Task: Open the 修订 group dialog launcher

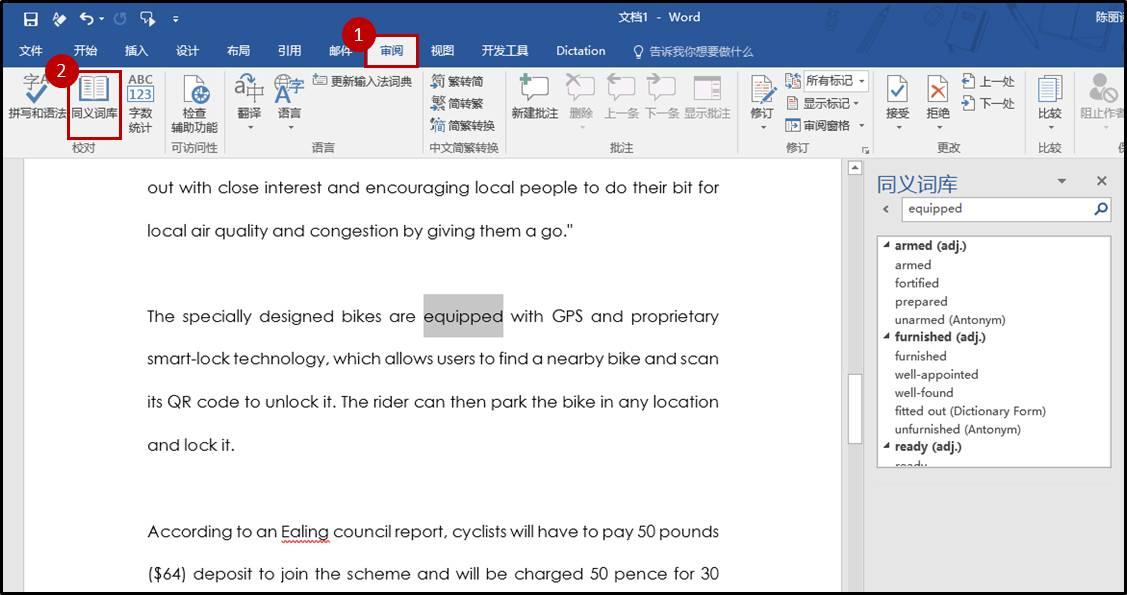Action: 865,149
